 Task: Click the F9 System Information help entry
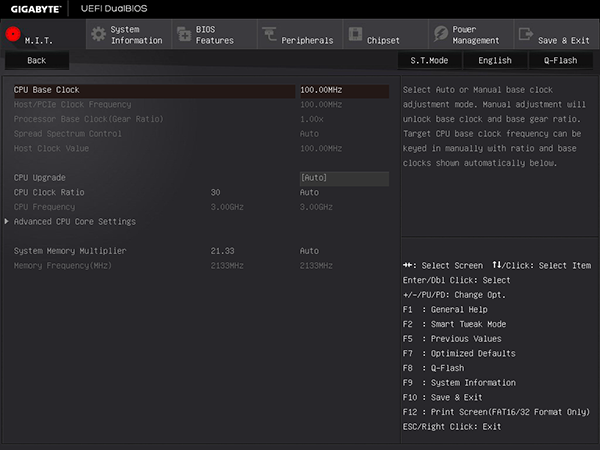(x=459, y=383)
